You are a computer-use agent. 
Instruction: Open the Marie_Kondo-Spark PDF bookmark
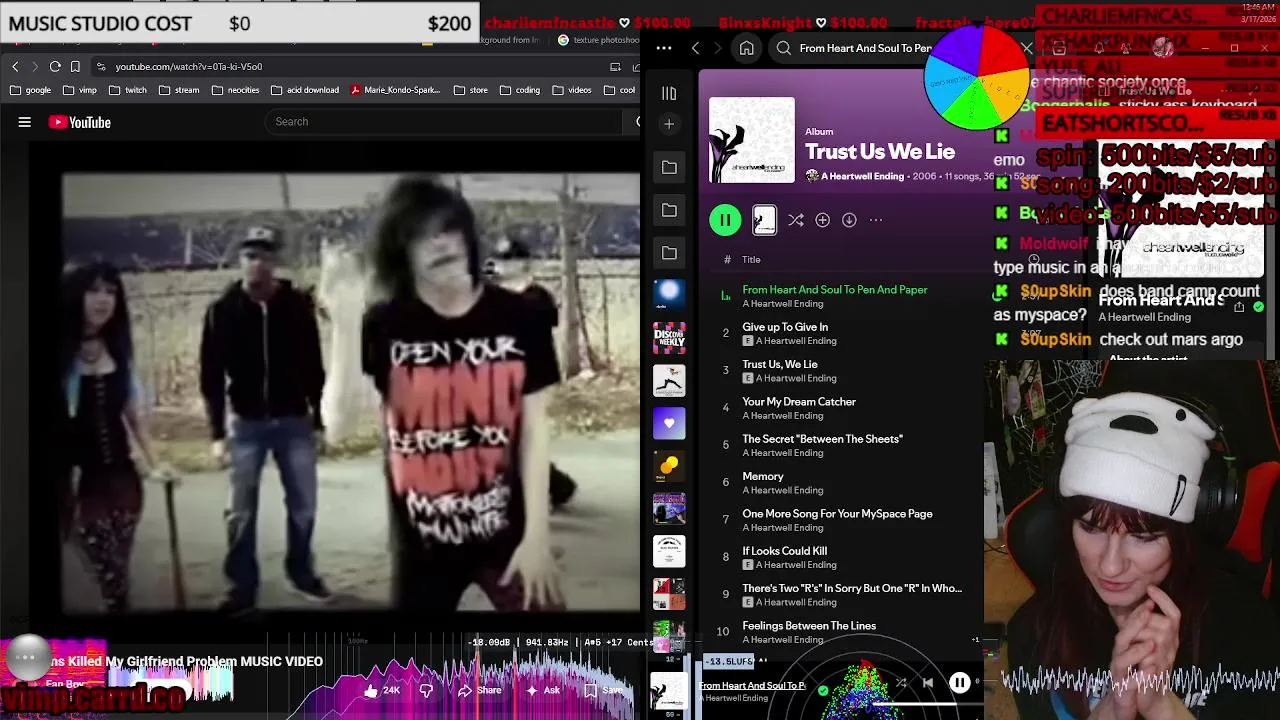[395, 90]
